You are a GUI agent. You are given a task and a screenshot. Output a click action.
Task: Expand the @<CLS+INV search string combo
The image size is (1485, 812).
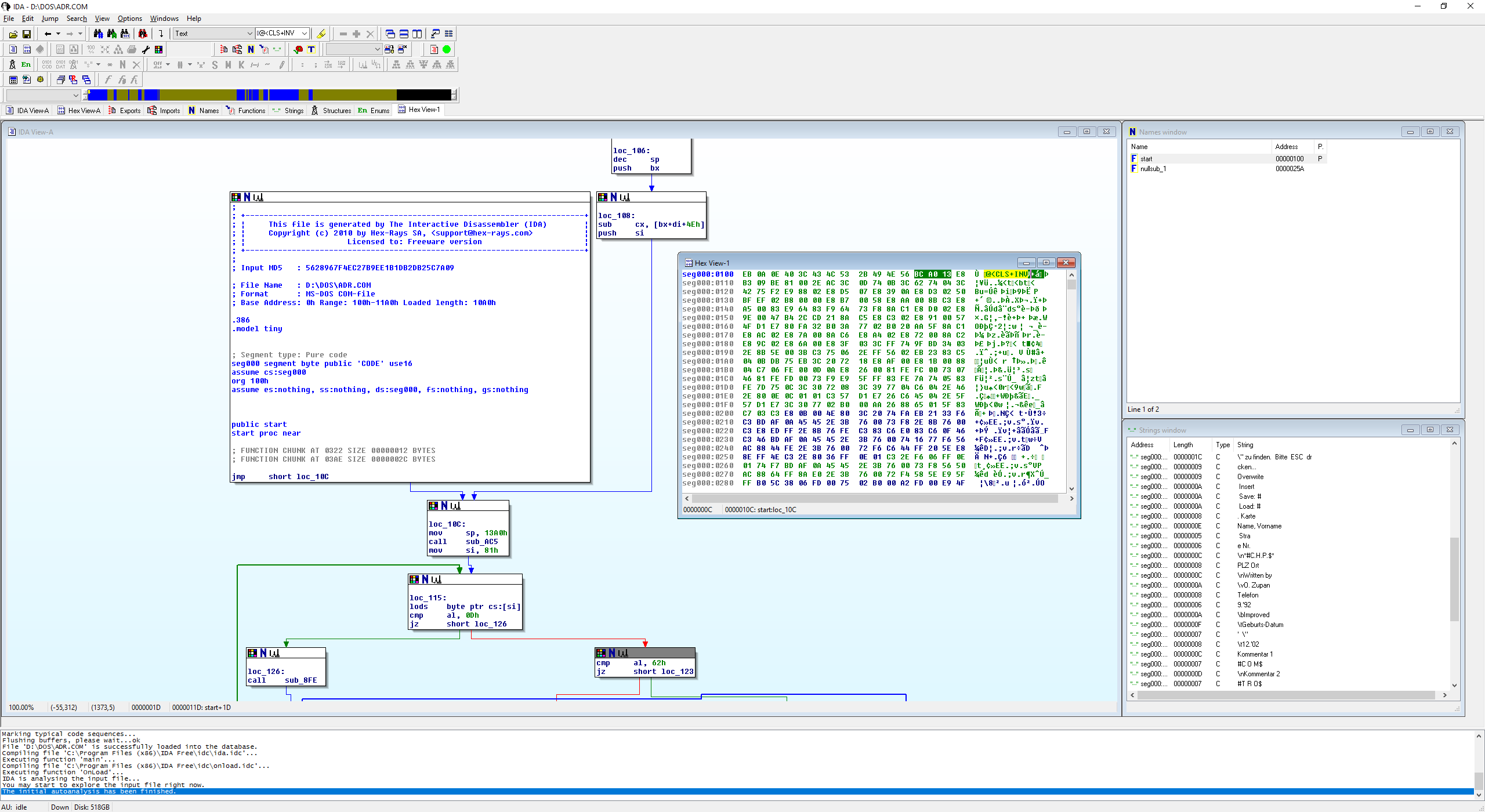[304, 34]
